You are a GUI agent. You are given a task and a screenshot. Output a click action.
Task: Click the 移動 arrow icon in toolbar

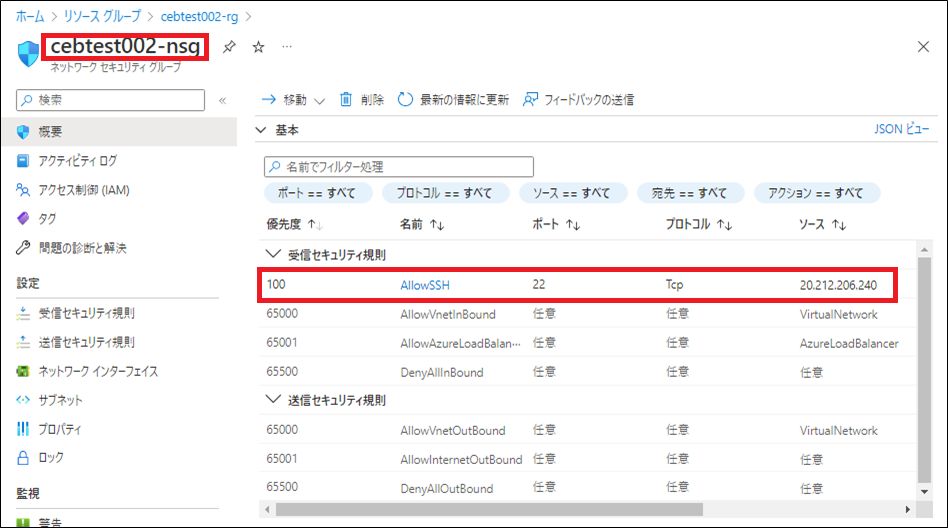coord(268,99)
